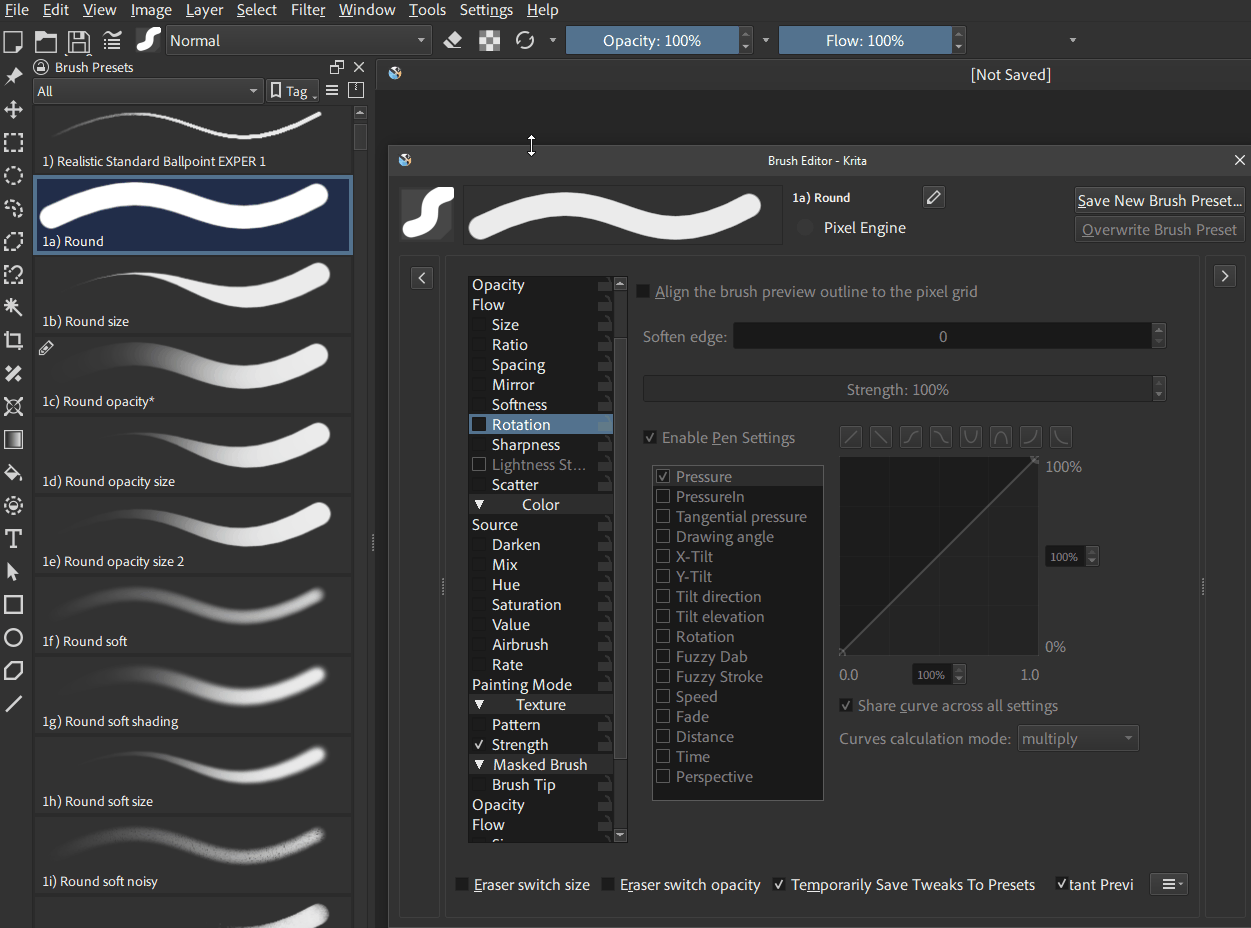Enable Eraser switch size checkbox
The width and height of the screenshot is (1251, 928).
[463, 885]
